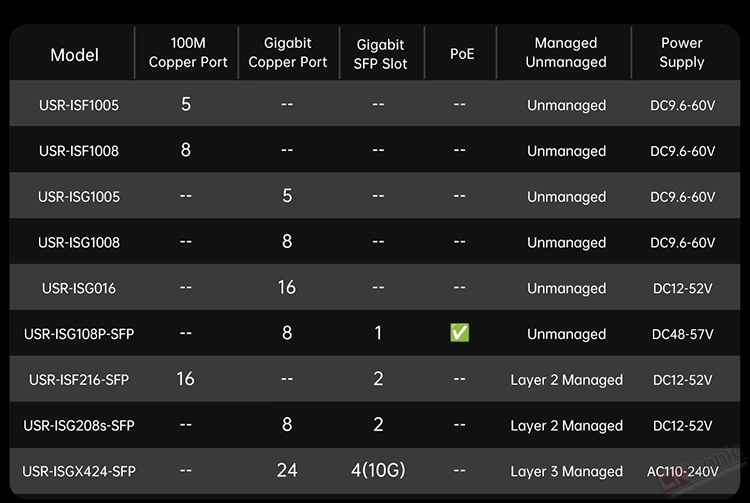The image size is (750, 503).
Task: Open the USR-ISG1005 model entry
Action: point(79,197)
